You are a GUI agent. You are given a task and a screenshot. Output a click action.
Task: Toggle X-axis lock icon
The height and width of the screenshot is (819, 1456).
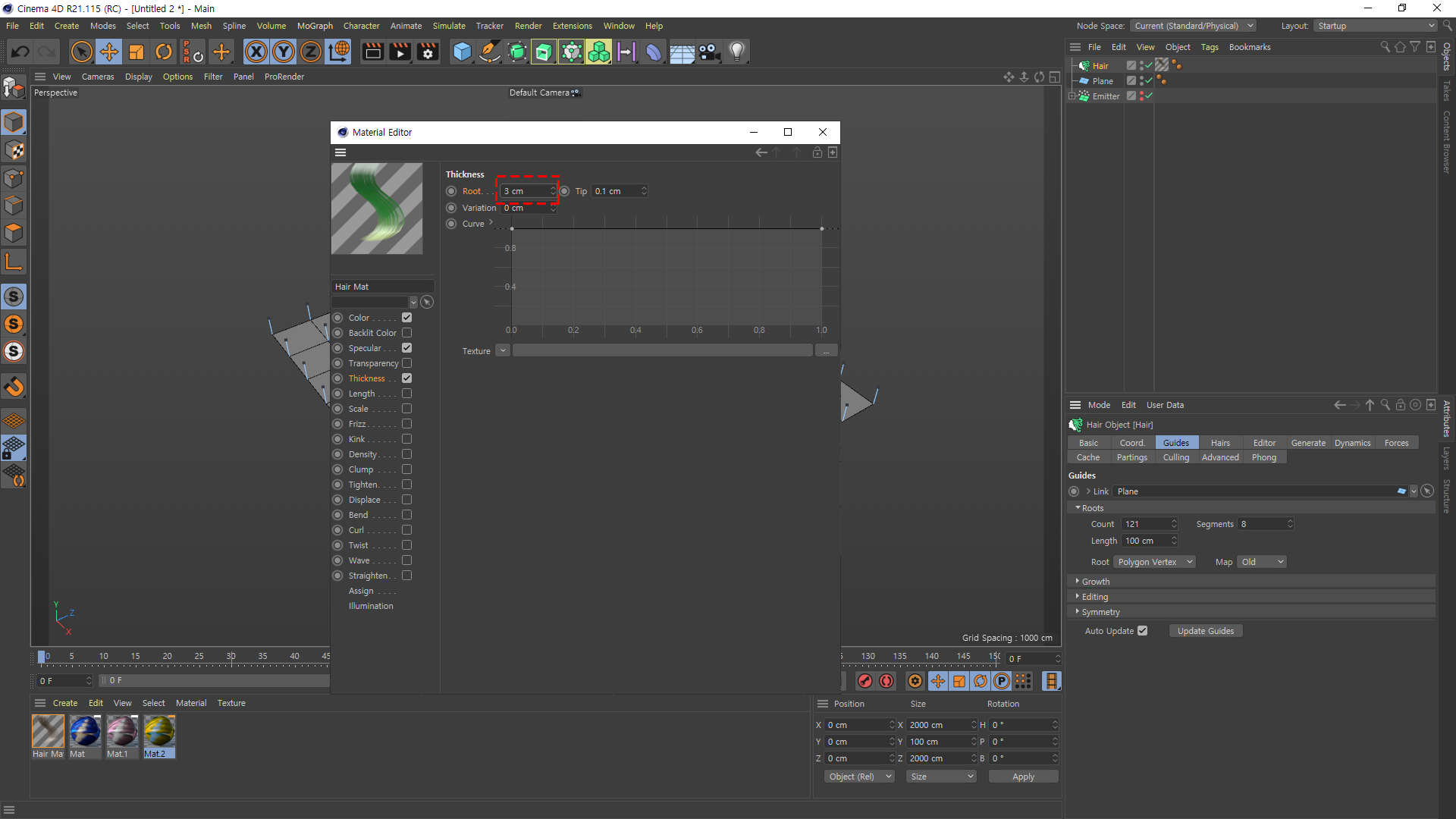click(x=256, y=52)
